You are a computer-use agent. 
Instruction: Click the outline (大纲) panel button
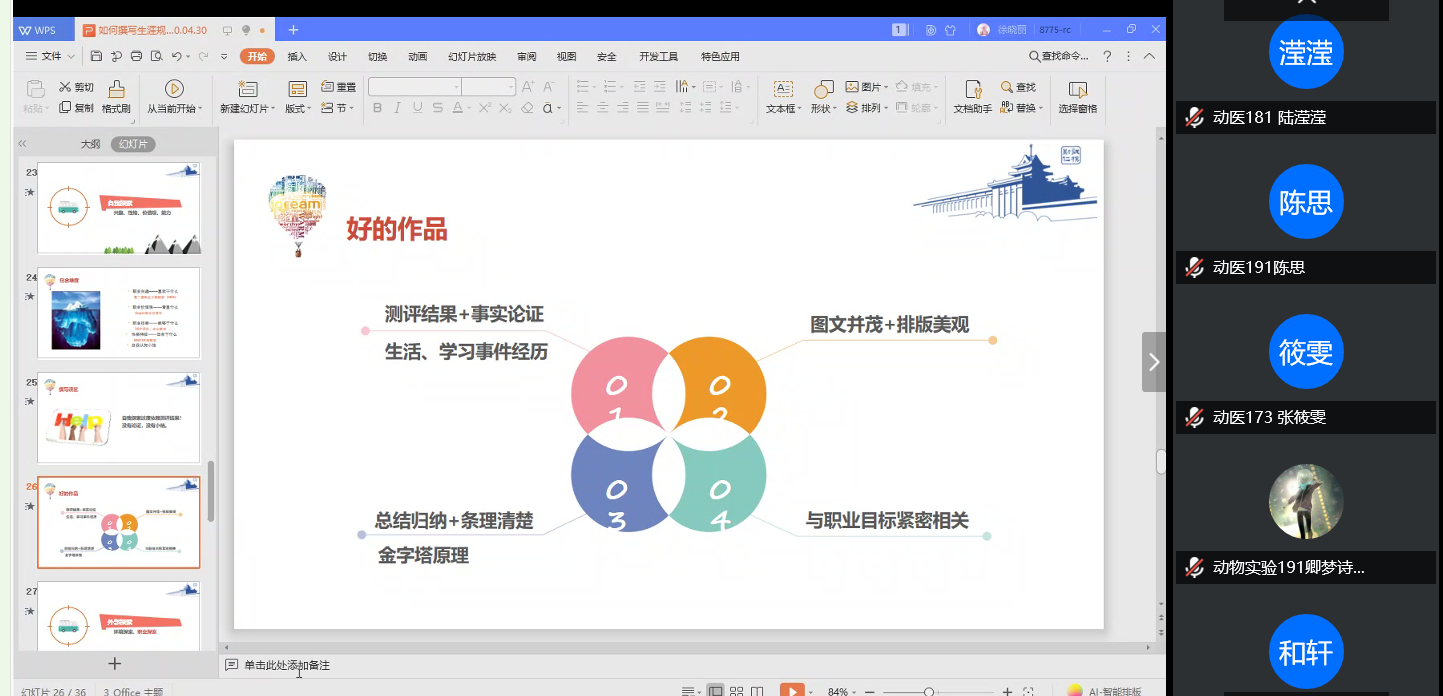point(90,145)
